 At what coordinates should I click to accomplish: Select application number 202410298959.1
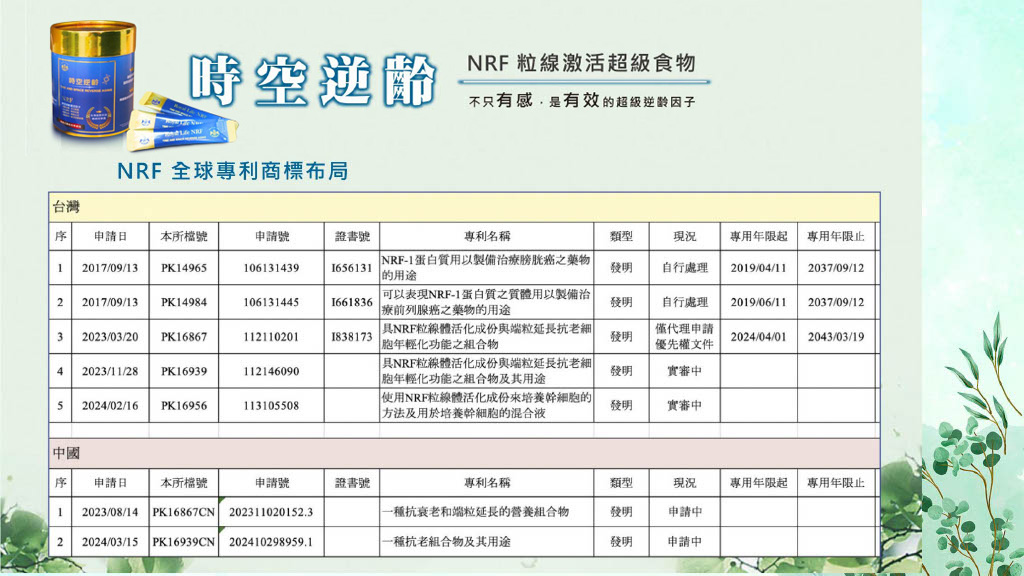click(x=271, y=542)
